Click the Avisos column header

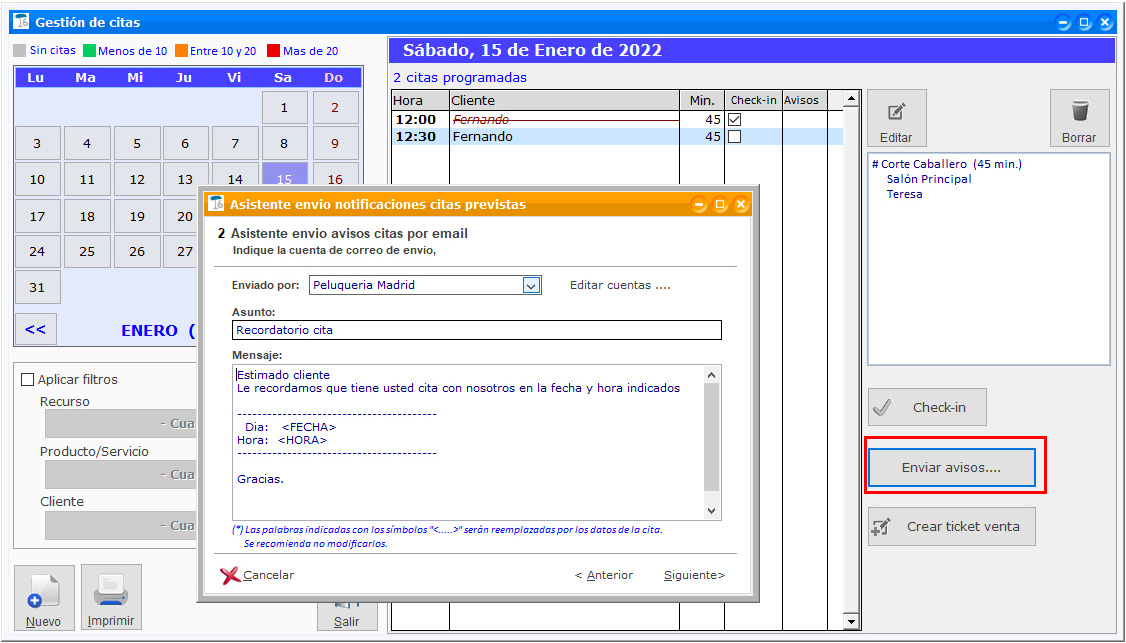(x=804, y=101)
